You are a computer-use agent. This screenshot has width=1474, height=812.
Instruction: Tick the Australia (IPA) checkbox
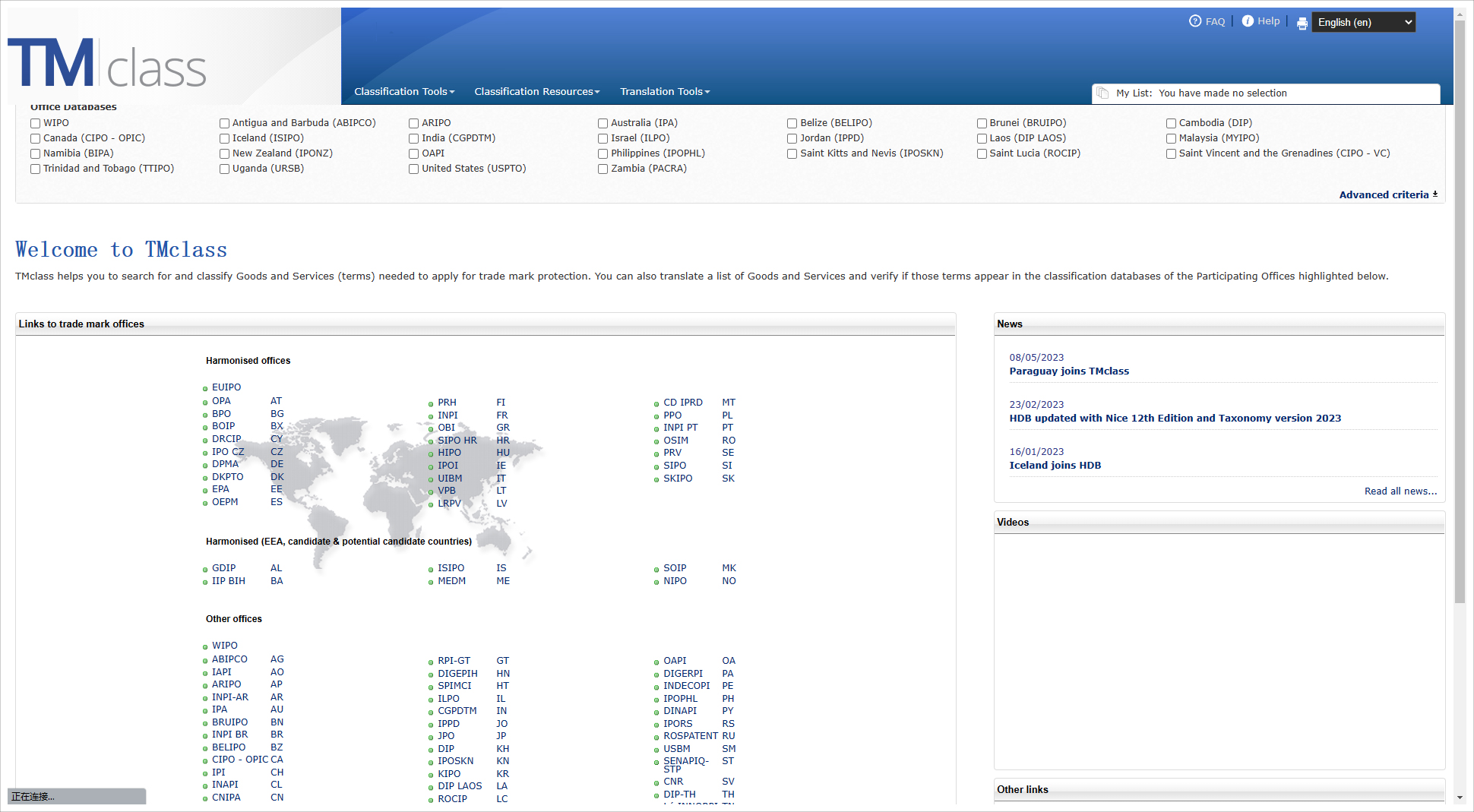(x=603, y=123)
